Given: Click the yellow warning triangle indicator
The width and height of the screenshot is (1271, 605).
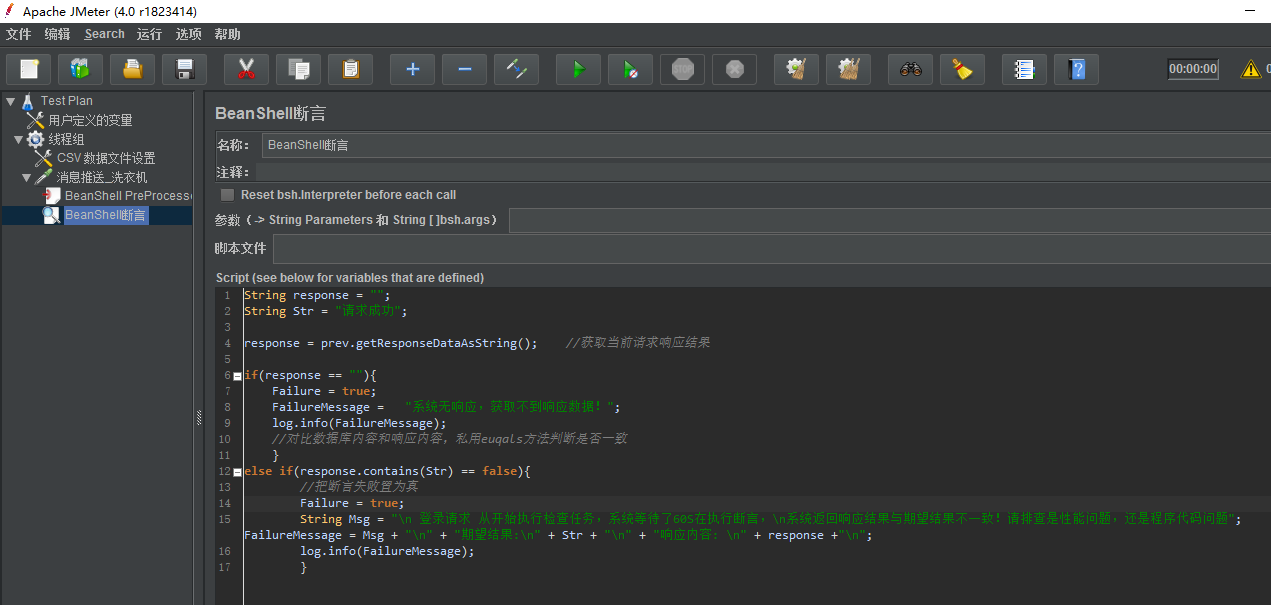Looking at the screenshot, I should coord(1250,69).
